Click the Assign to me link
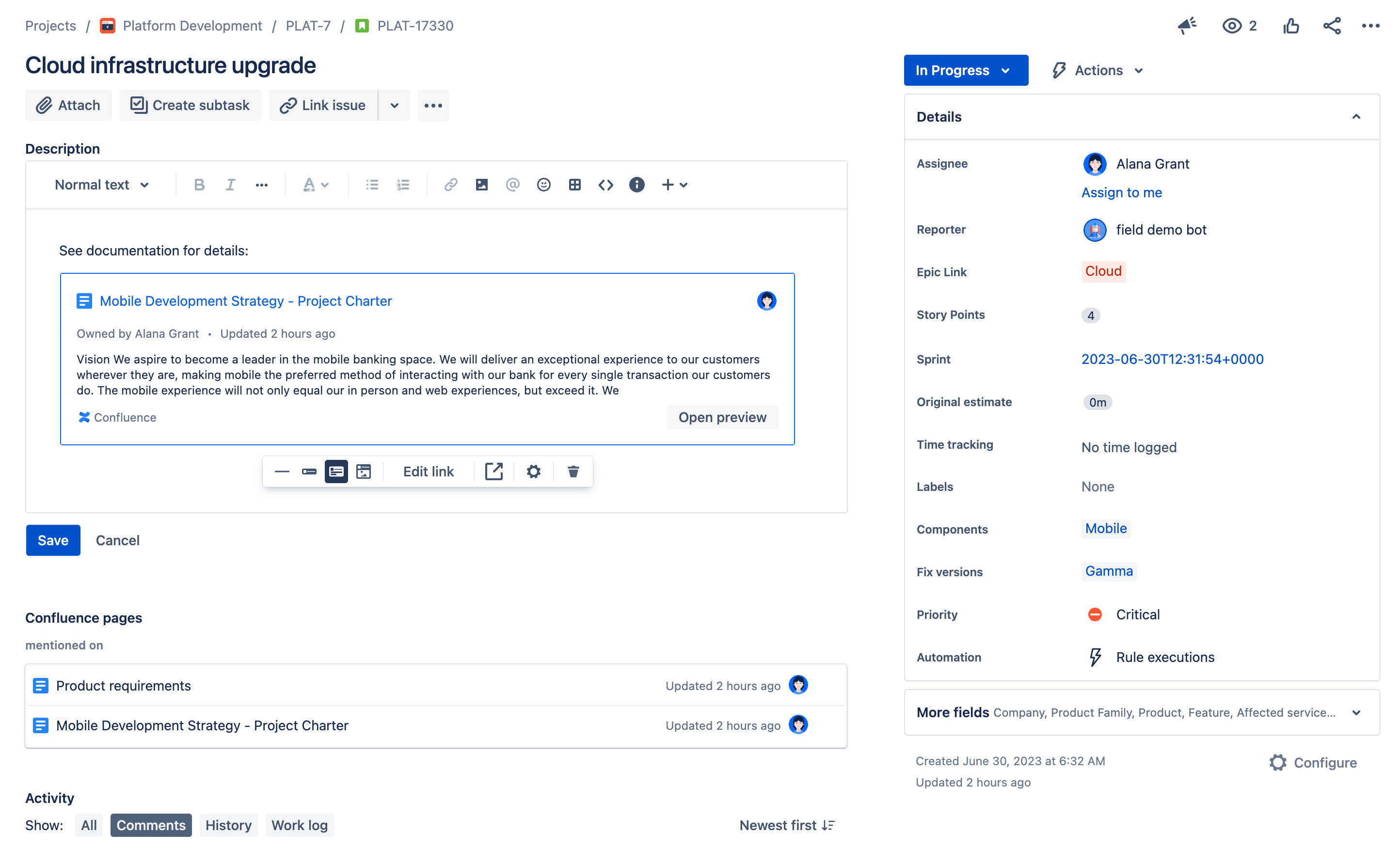 1122,192
